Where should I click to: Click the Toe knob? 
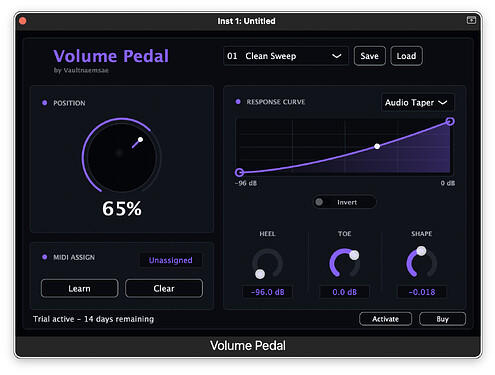pyautogui.click(x=344, y=264)
